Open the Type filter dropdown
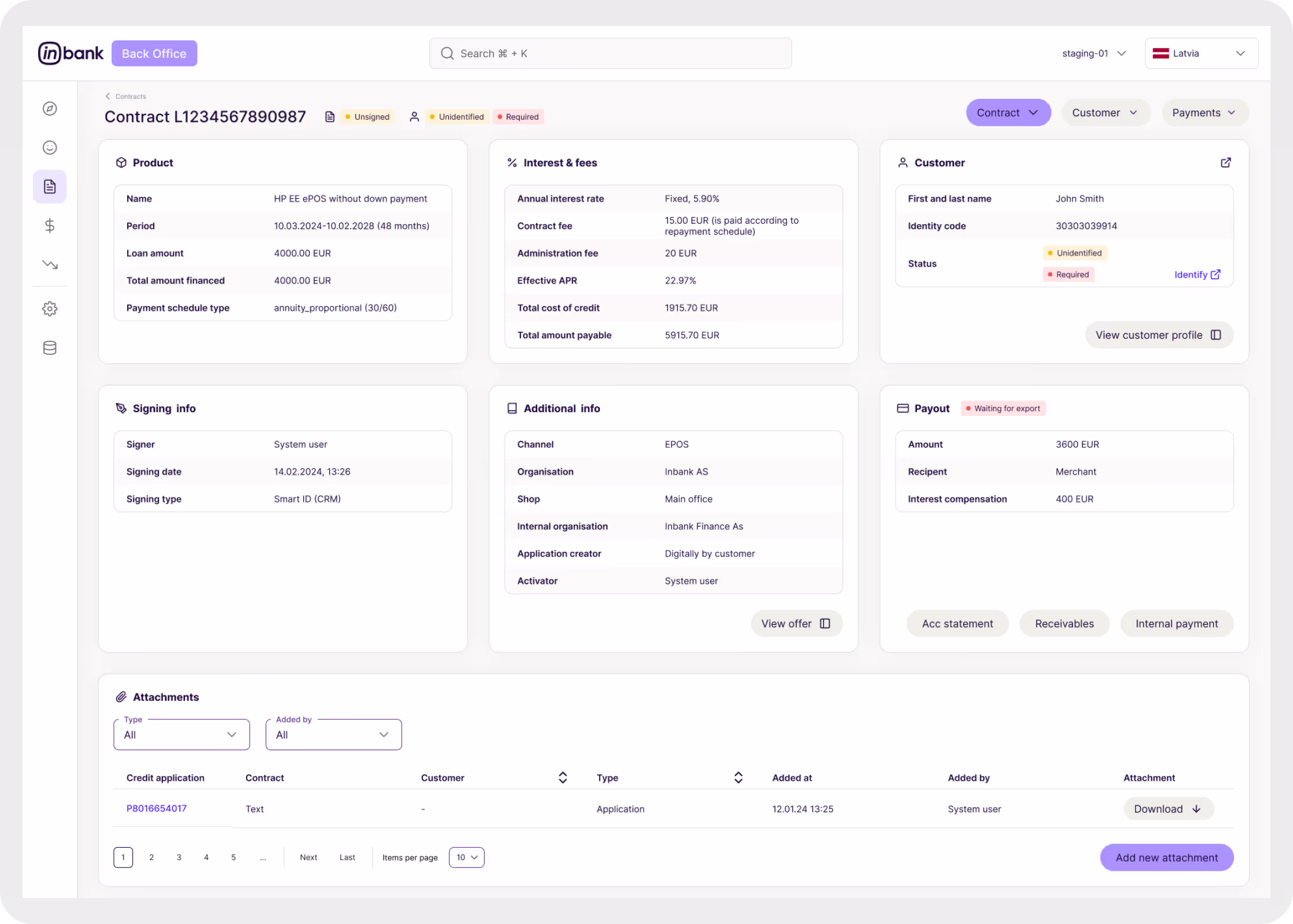1293x924 pixels. pyautogui.click(x=181, y=734)
